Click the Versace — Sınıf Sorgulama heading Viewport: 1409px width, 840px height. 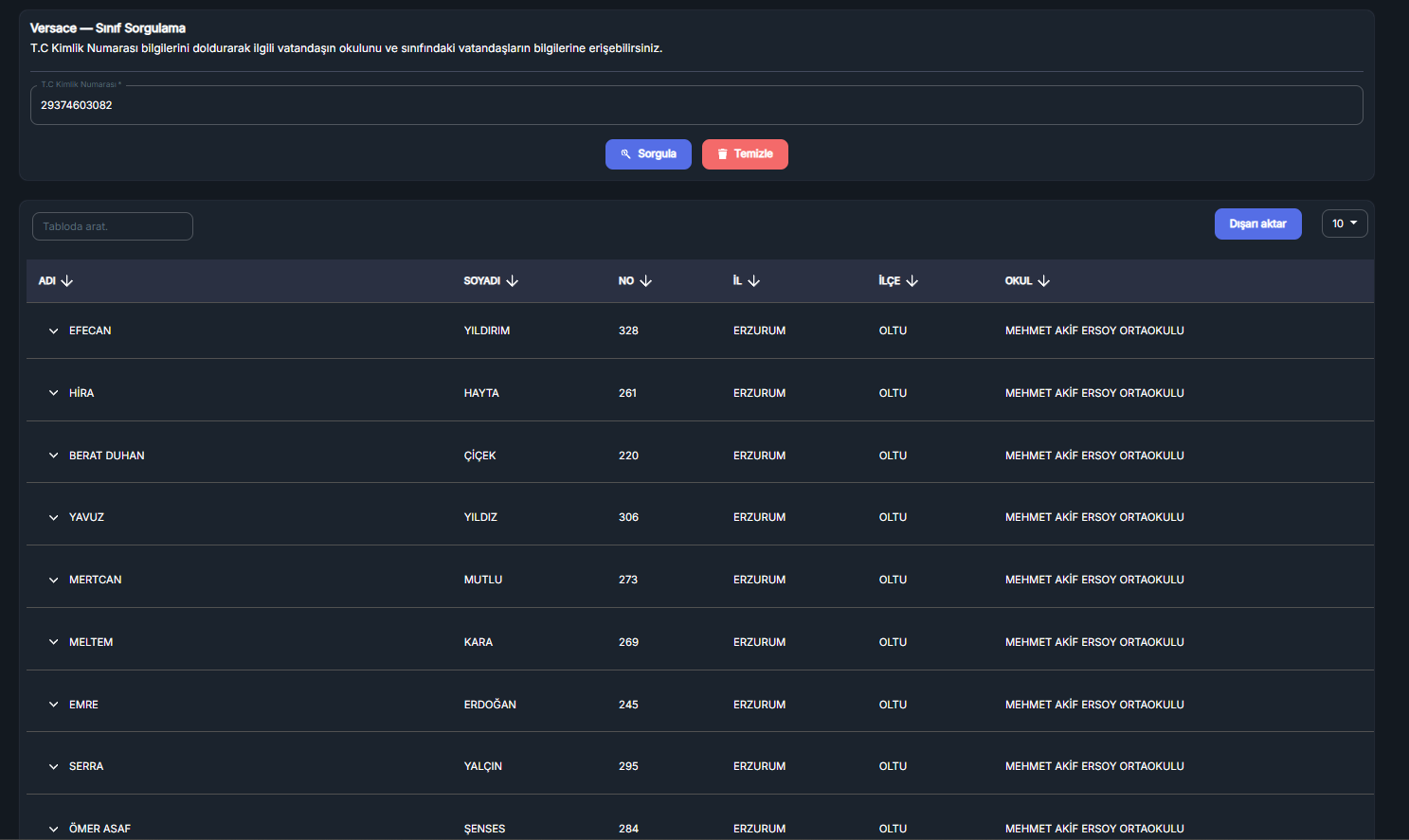(x=108, y=28)
